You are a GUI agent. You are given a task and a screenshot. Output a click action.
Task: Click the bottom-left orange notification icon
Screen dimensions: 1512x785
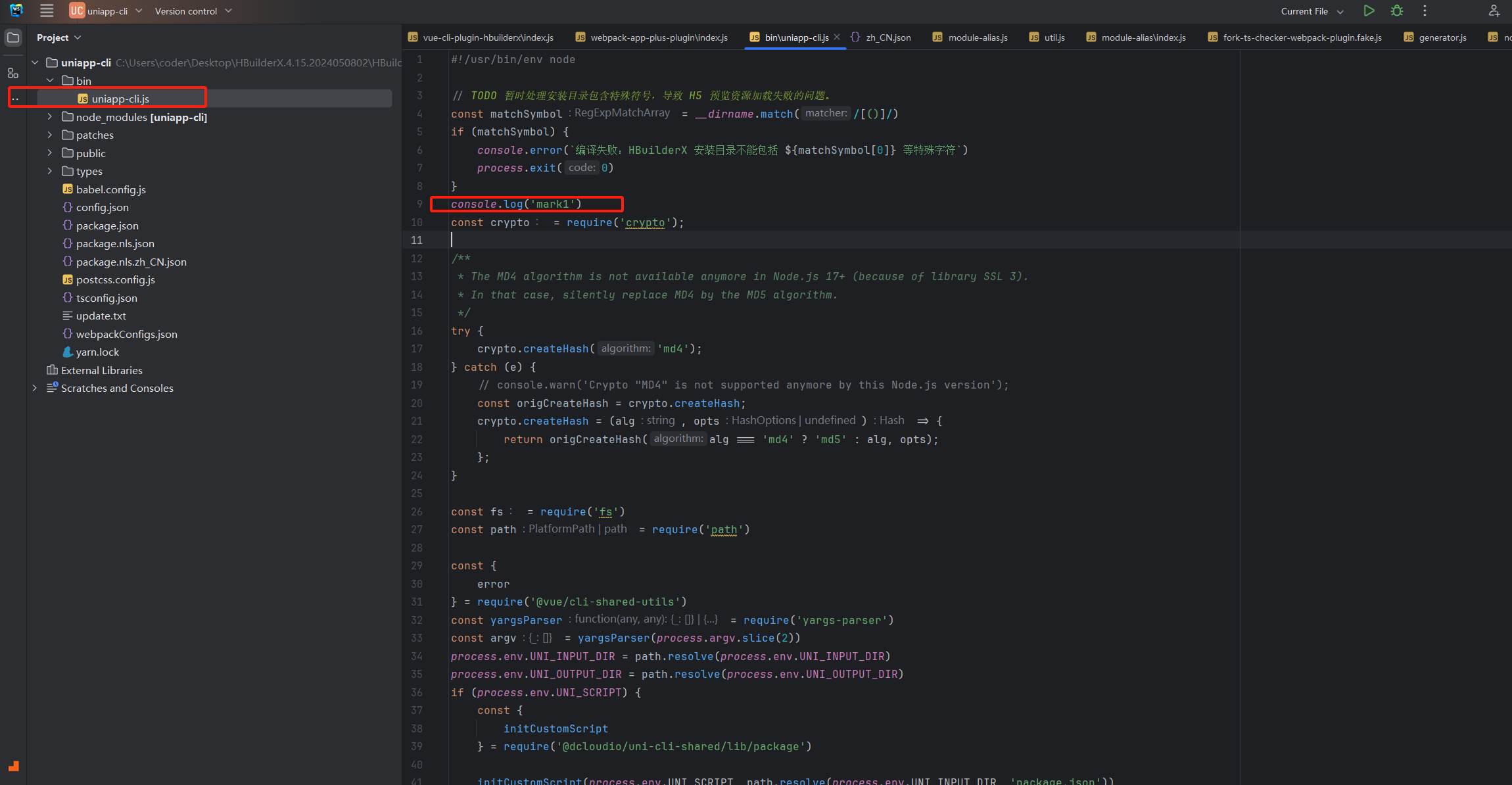(14, 766)
